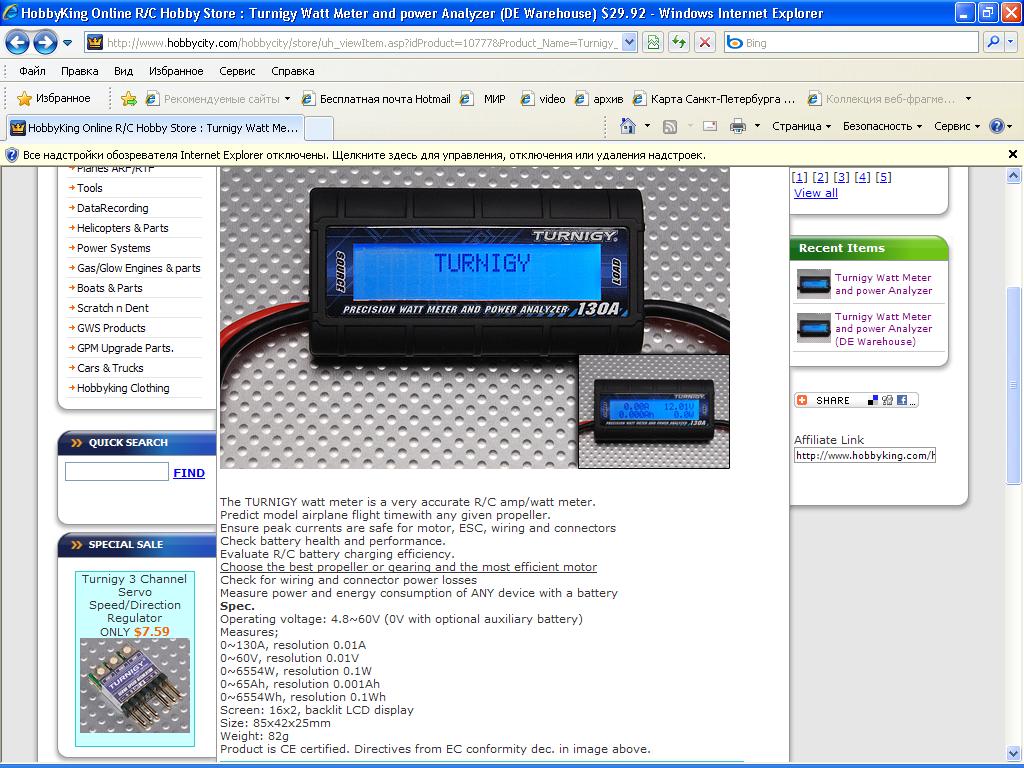Open the Tools category link
Image resolution: width=1024 pixels, height=768 pixels.
click(89, 188)
